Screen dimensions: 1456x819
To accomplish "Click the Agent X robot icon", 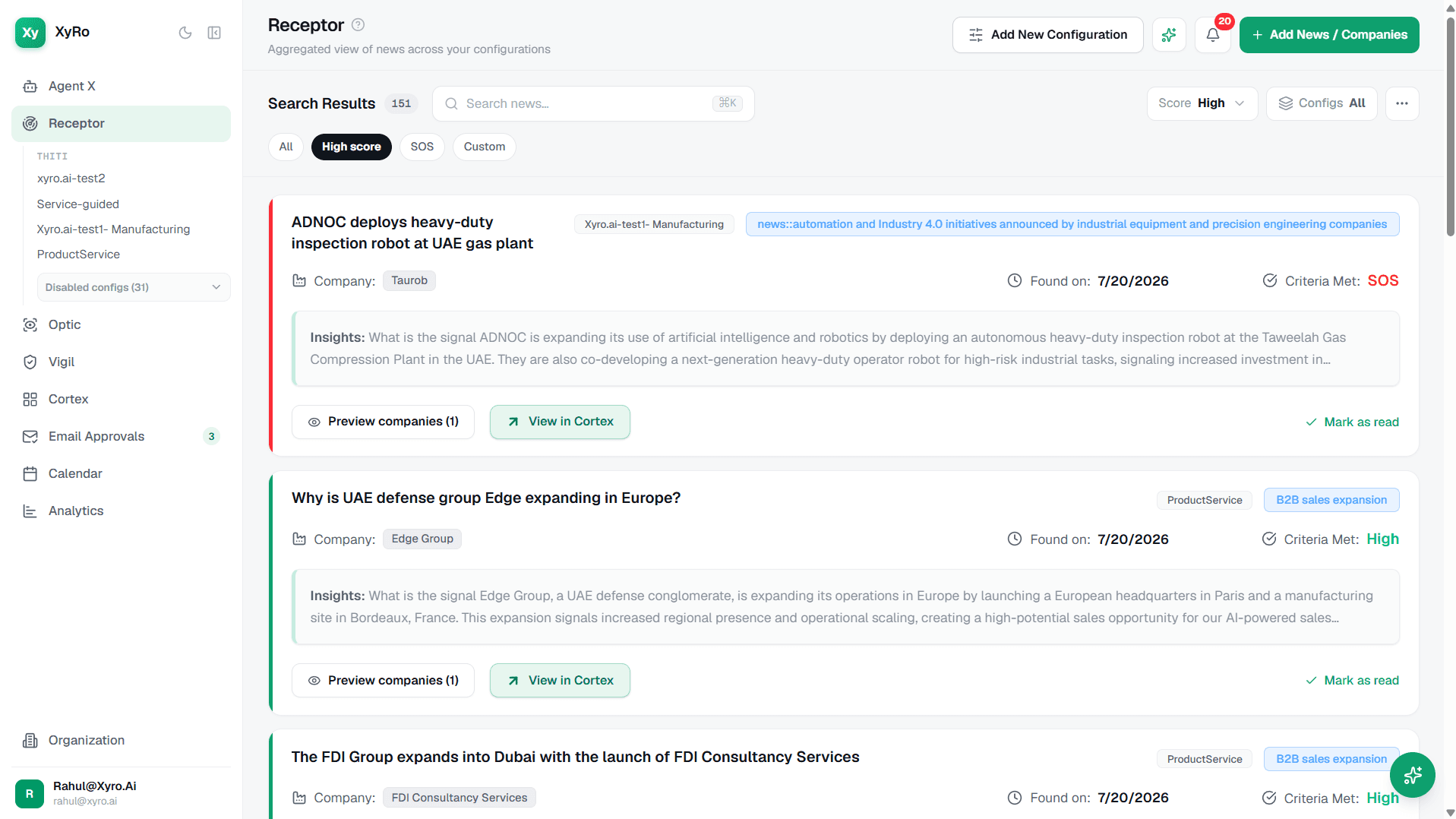I will coord(30,86).
